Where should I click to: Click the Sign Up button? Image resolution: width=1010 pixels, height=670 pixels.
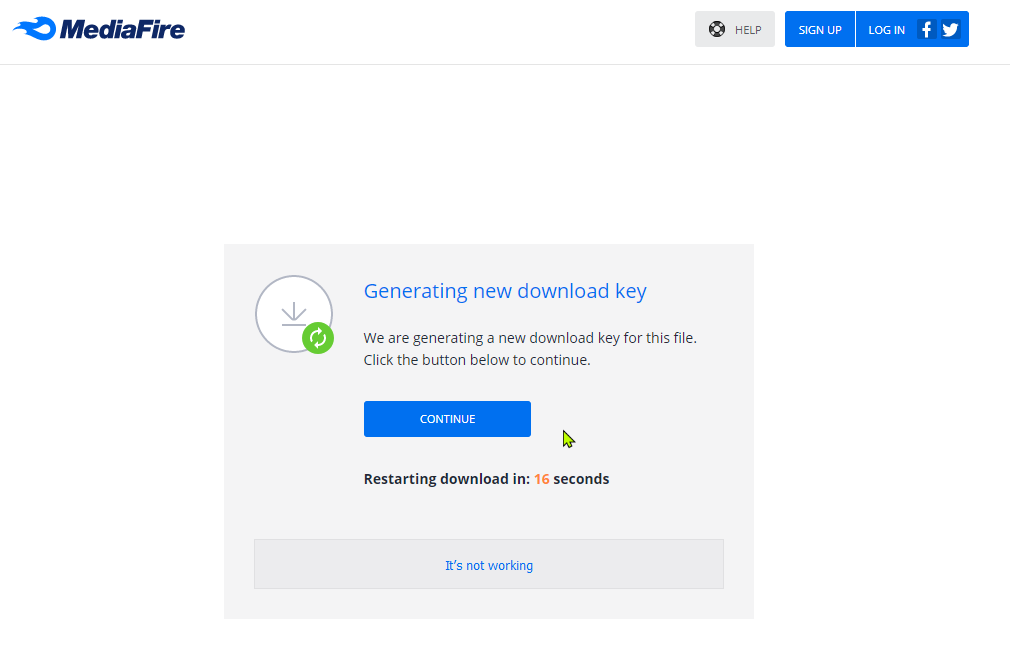point(819,29)
